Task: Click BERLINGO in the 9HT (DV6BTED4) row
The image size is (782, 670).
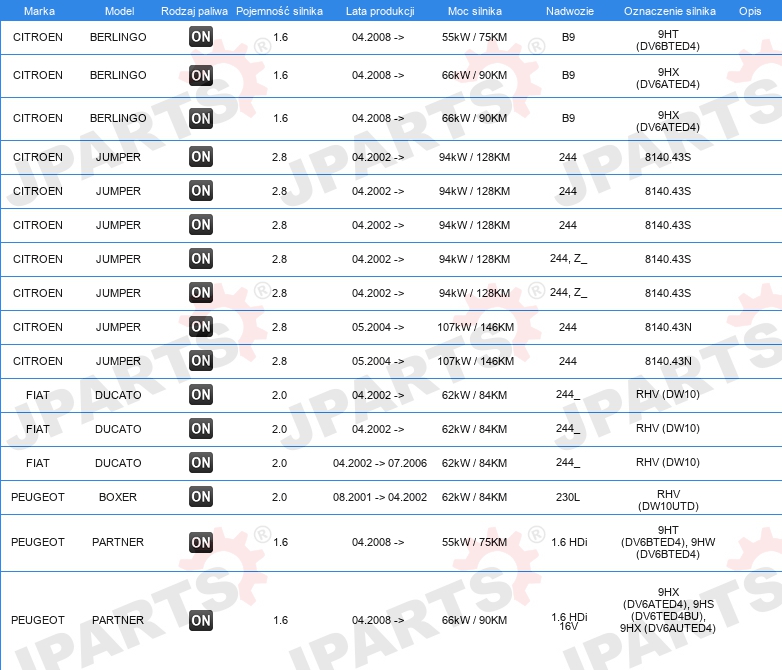Action: tap(118, 37)
